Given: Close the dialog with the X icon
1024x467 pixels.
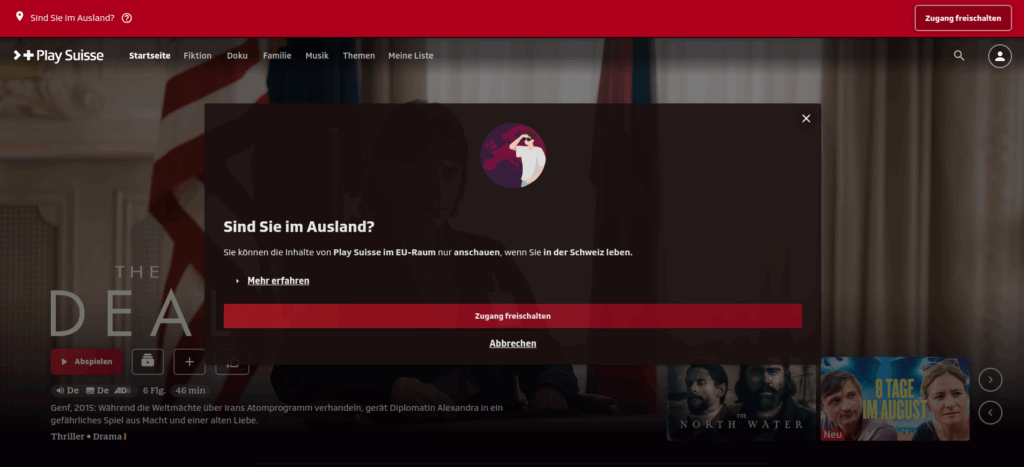Looking at the screenshot, I should 806,118.
